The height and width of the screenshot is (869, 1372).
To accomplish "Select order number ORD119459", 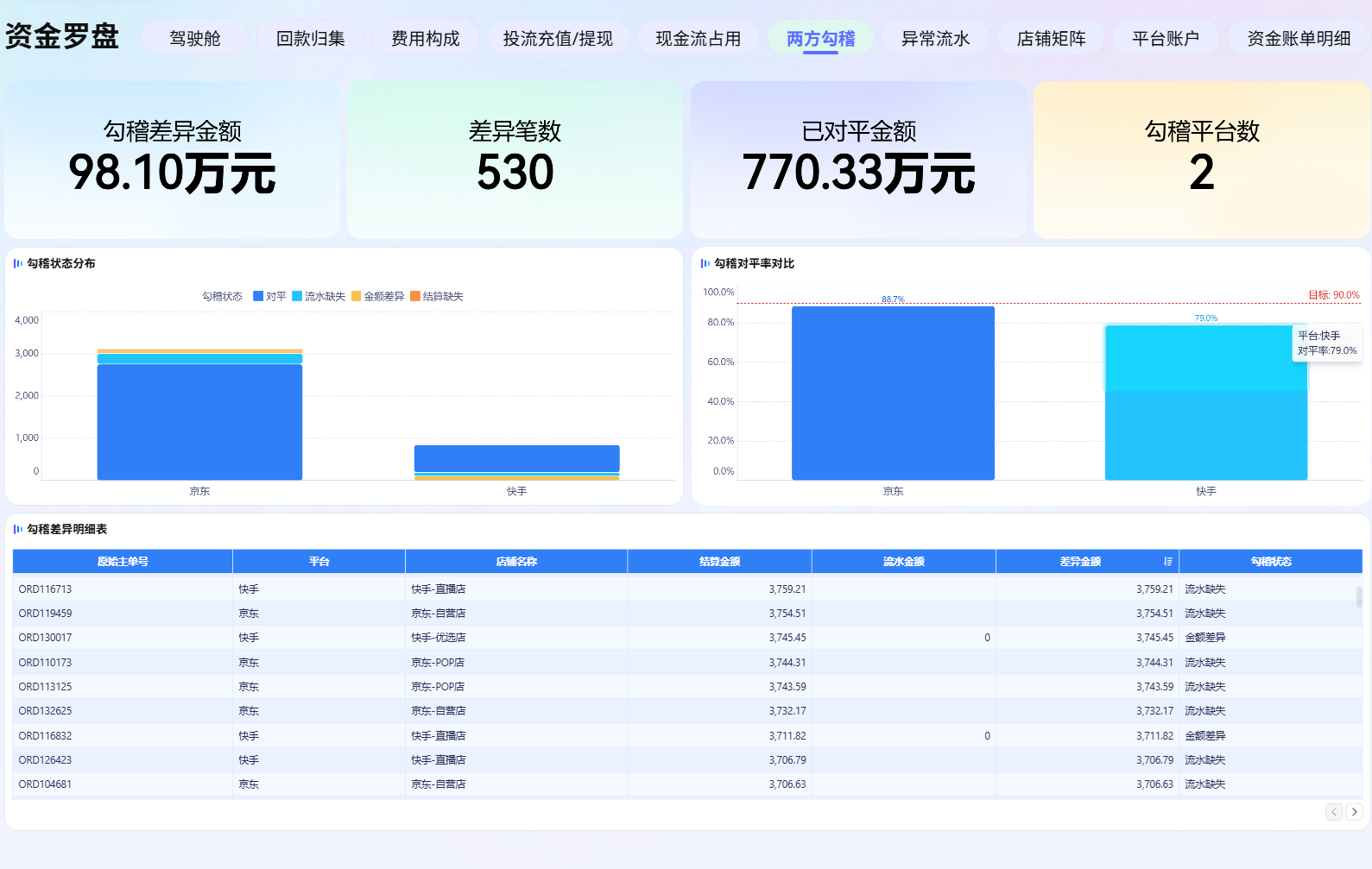I will point(45,614).
